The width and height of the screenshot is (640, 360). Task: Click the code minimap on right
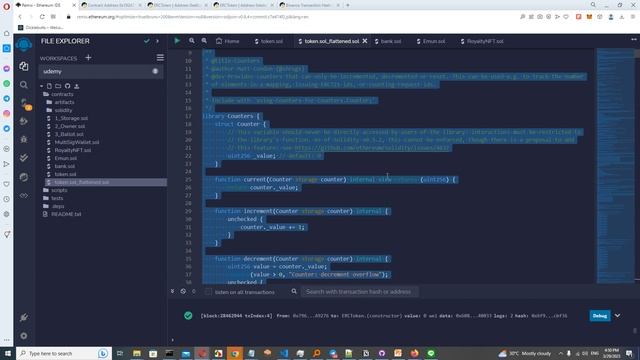[615, 165]
